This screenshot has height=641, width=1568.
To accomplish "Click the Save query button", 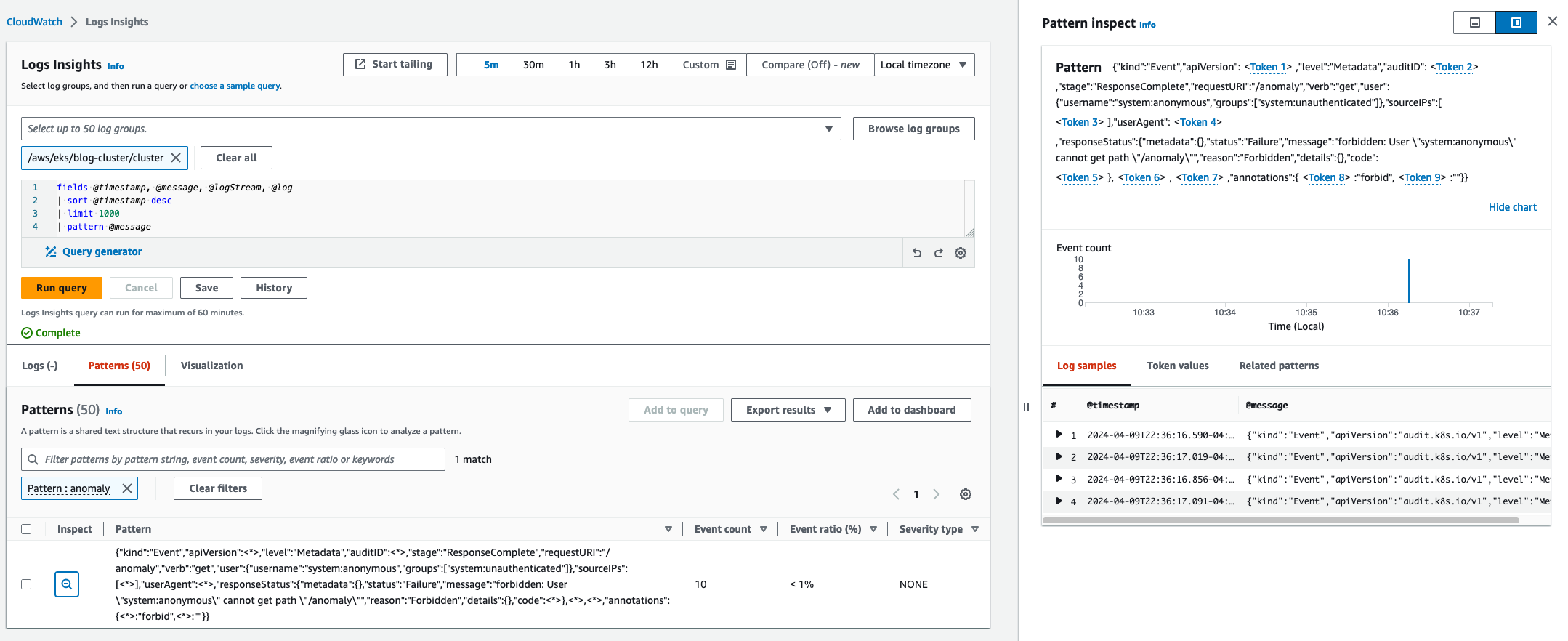I will click(x=206, y=288).
